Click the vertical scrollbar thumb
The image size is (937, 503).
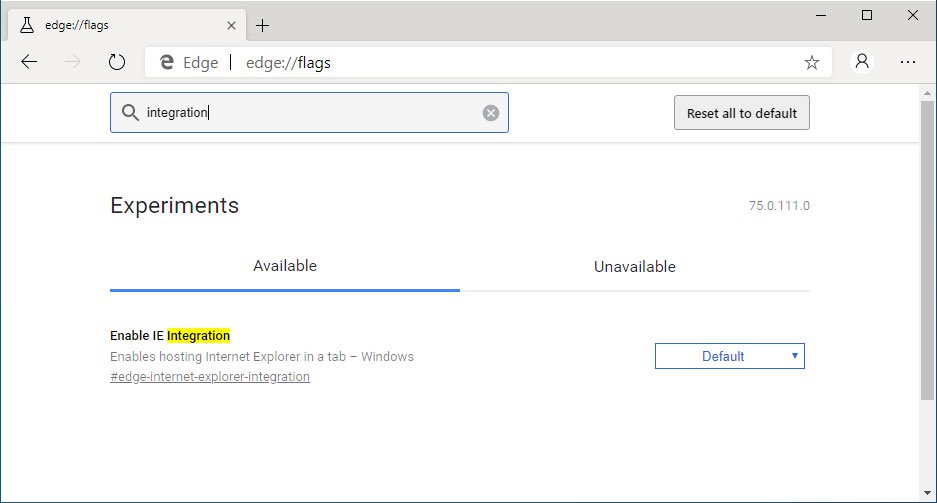(x=927, y=250)
